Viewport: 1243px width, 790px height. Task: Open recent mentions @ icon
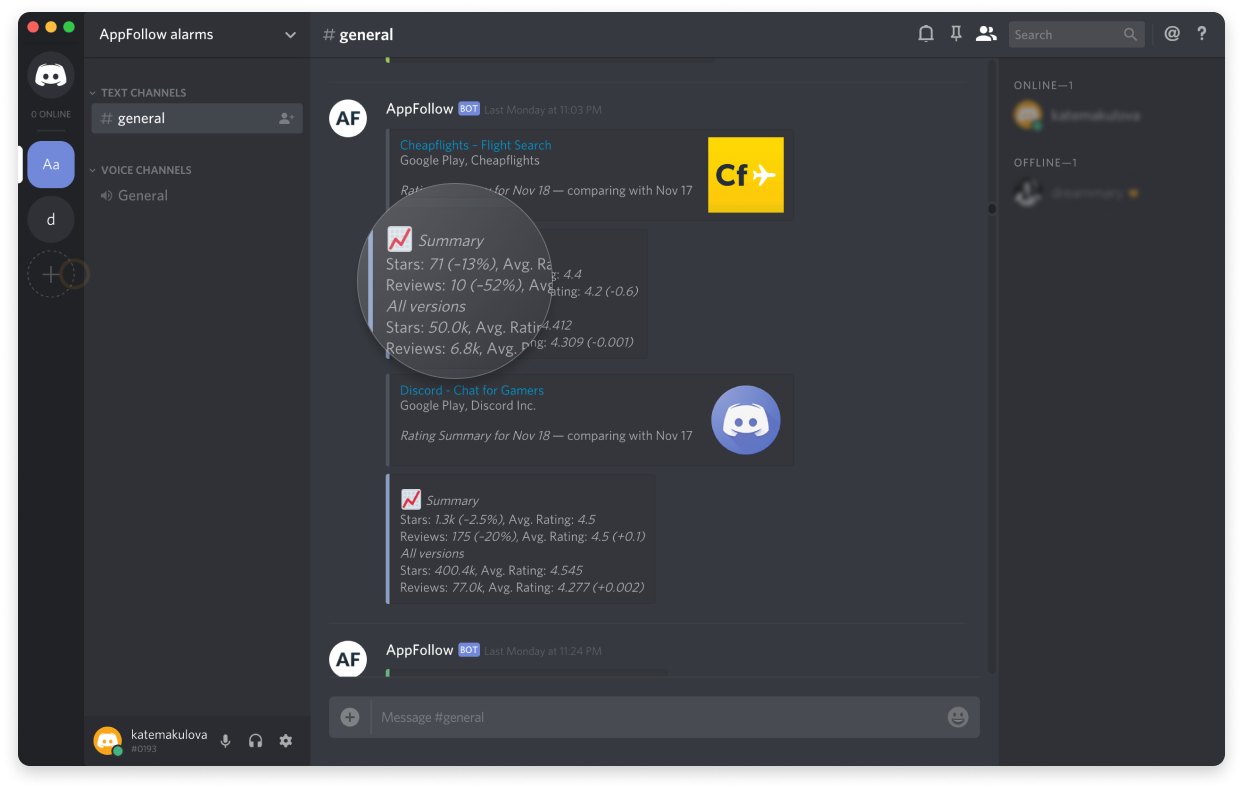1172,34
